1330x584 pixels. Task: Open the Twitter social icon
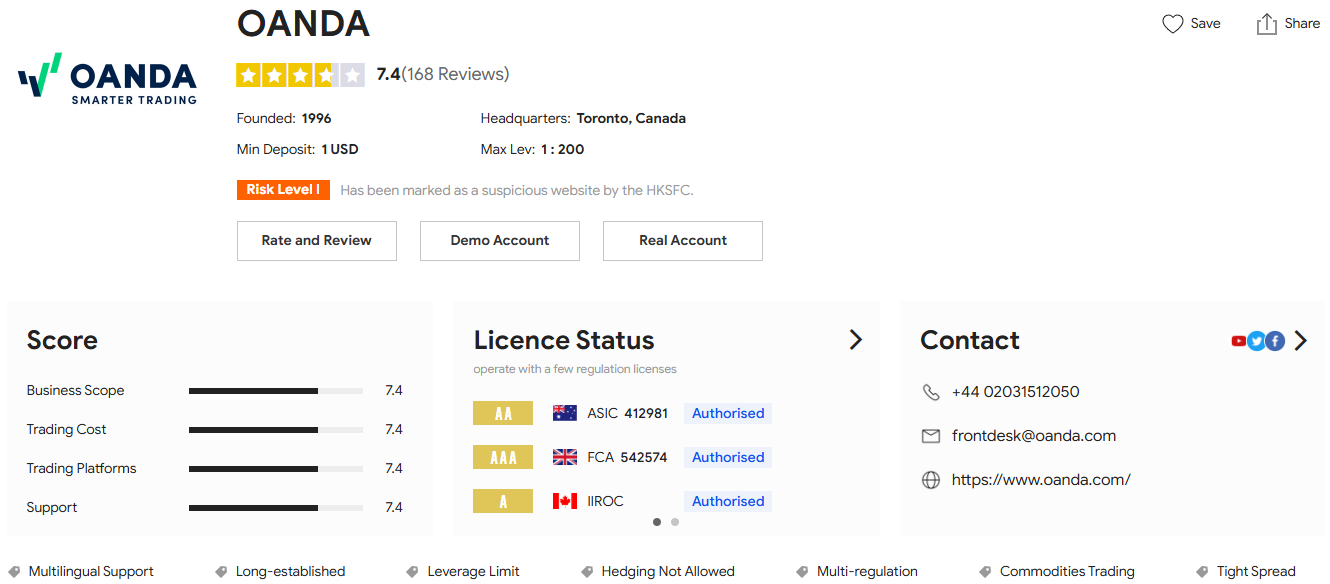1257,341
